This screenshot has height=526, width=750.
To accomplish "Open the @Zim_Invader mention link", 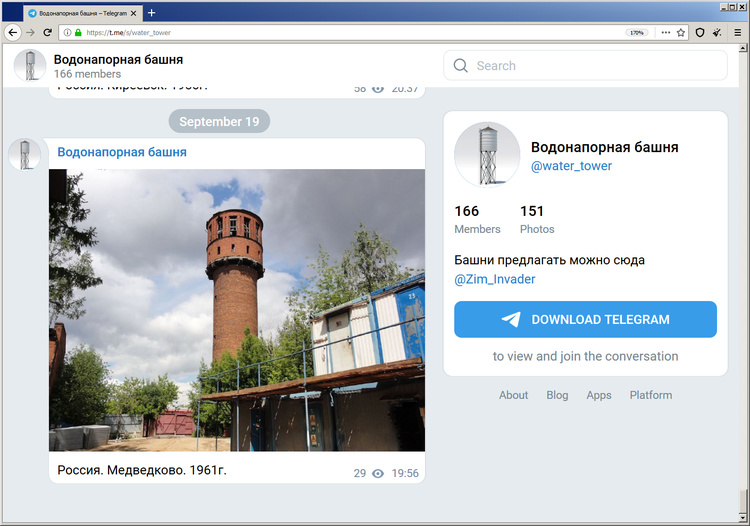I will coord(495,279).
